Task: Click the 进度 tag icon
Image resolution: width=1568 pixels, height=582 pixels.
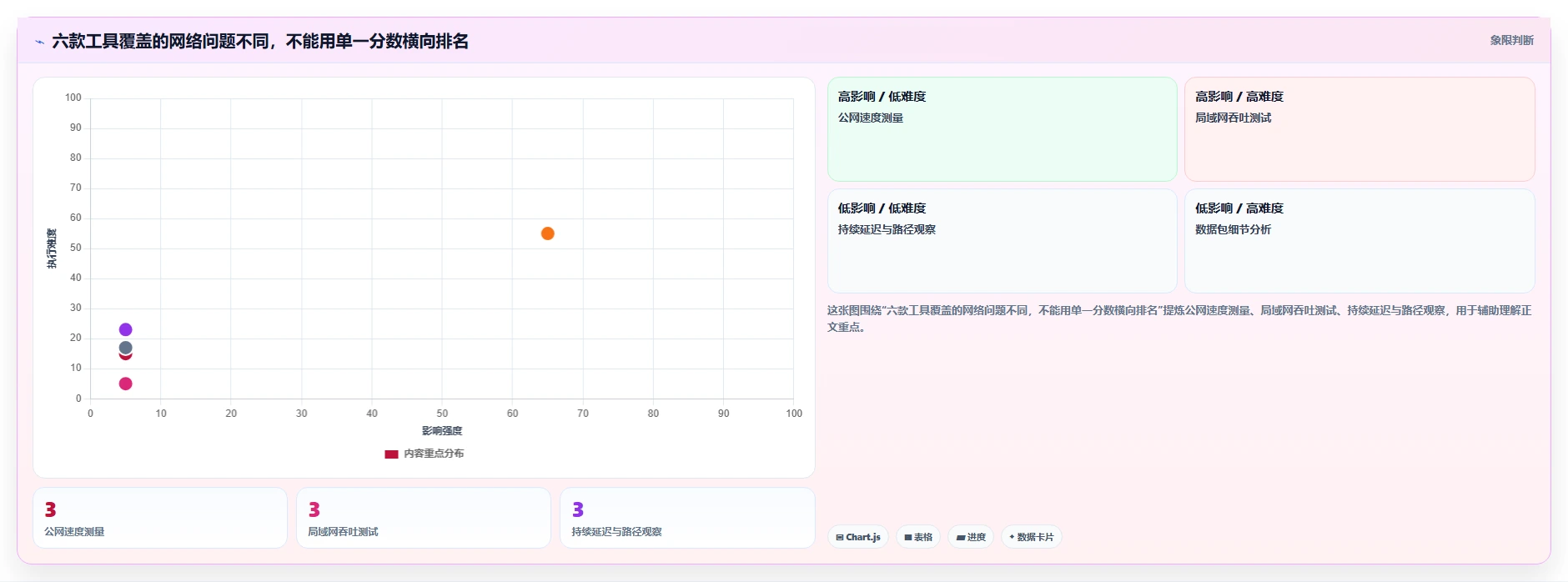Action: pos(961,538)
